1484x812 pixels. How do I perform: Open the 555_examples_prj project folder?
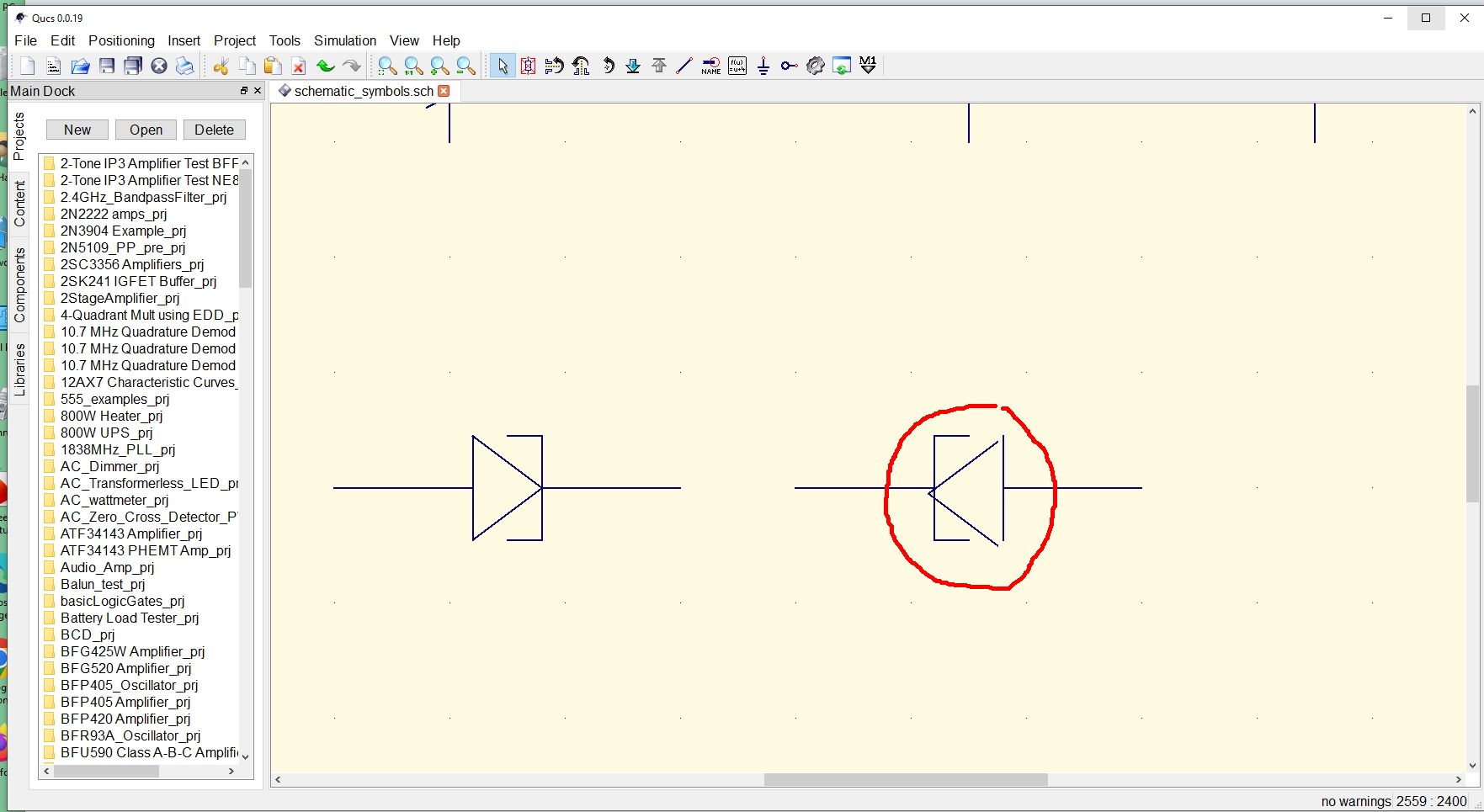click(114, 399)
